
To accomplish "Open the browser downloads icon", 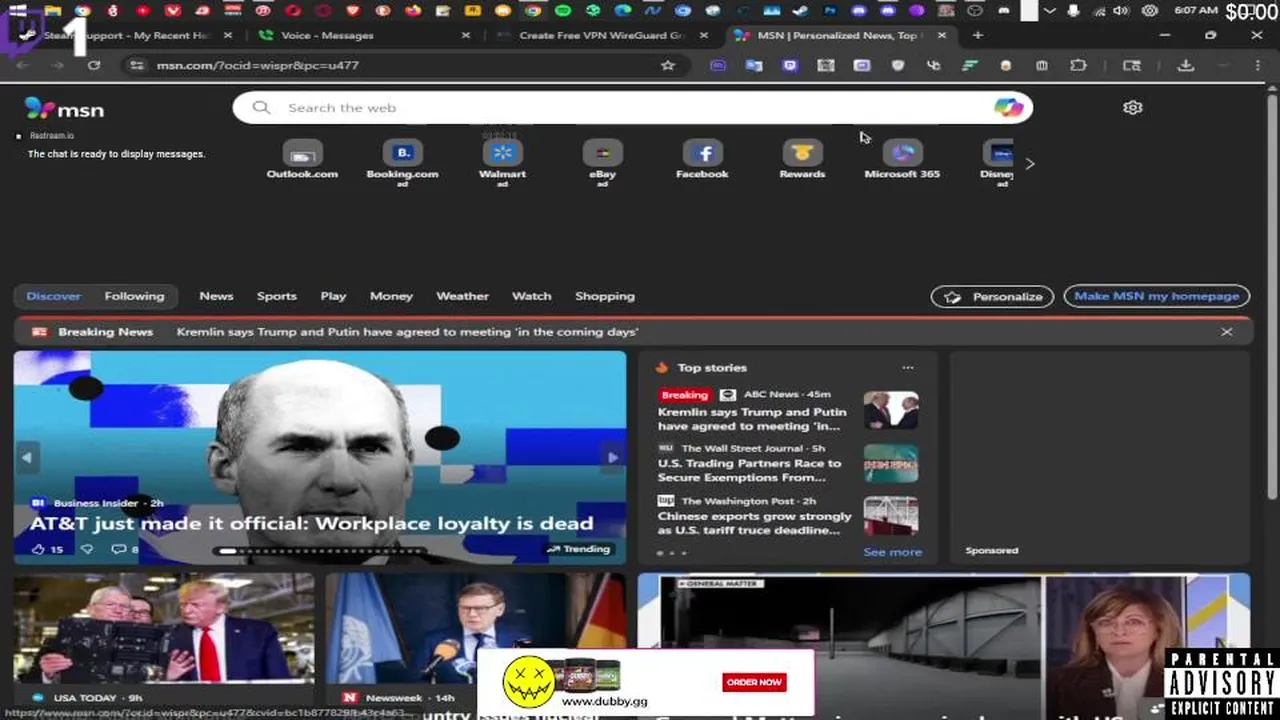I will pyautogui.click(x=1186, y=65).
